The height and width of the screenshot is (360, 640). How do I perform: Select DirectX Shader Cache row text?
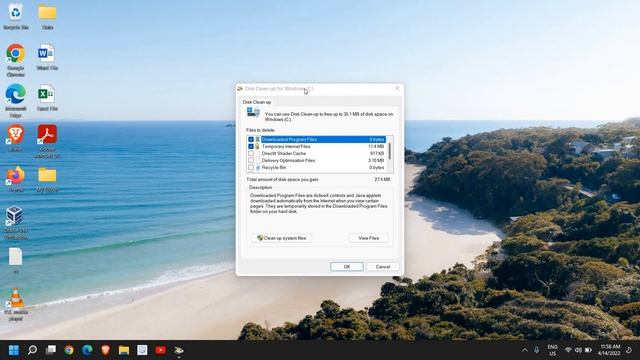pos(284,153)
